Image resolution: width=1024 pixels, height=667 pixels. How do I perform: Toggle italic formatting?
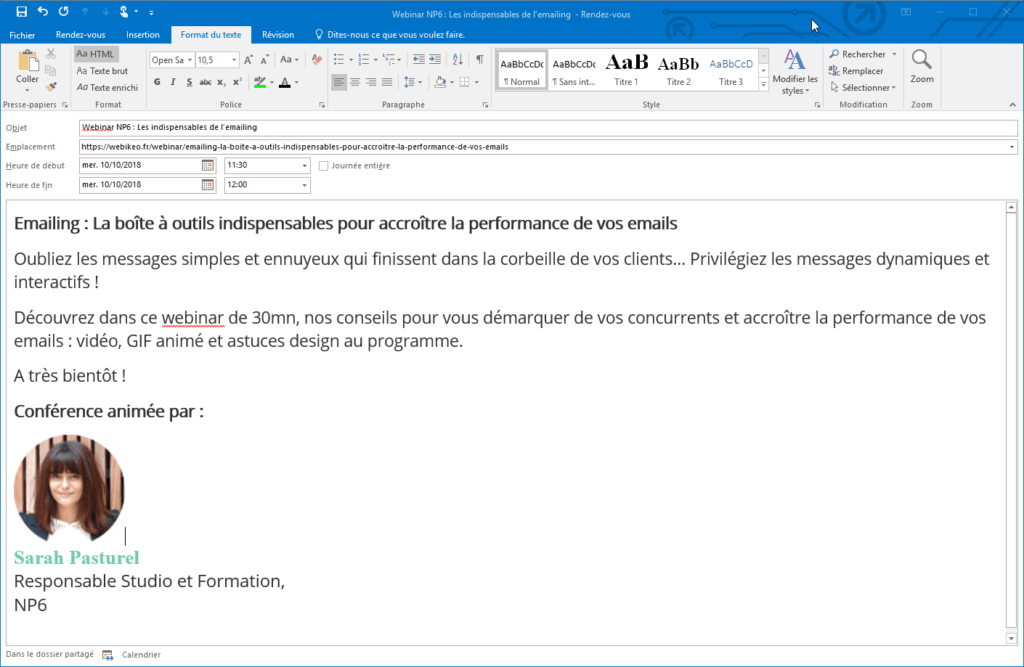173,82
